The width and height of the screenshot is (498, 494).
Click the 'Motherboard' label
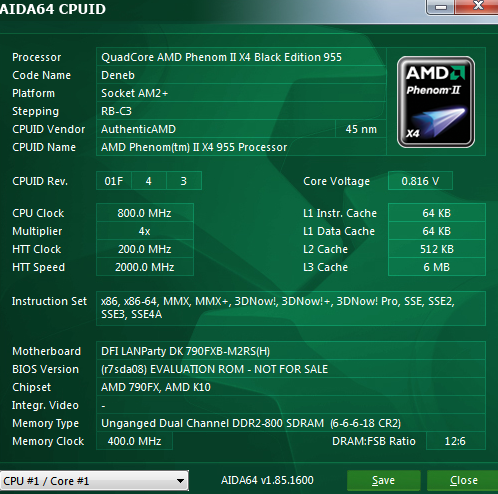click(x=46, y=351)
